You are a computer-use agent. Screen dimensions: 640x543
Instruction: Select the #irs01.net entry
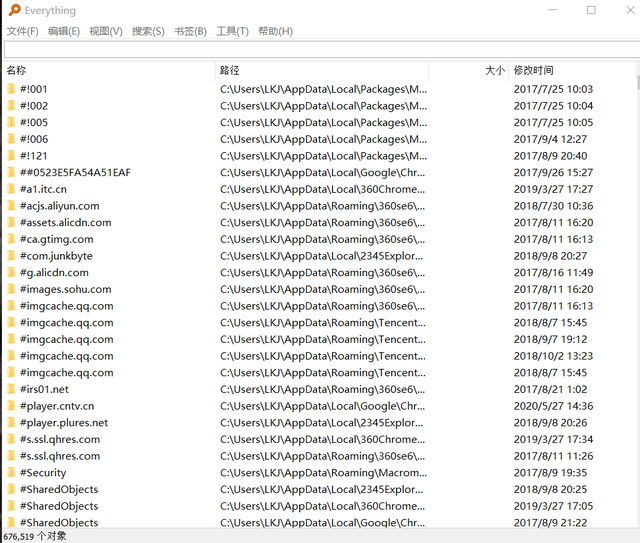[x=44, y=389]
